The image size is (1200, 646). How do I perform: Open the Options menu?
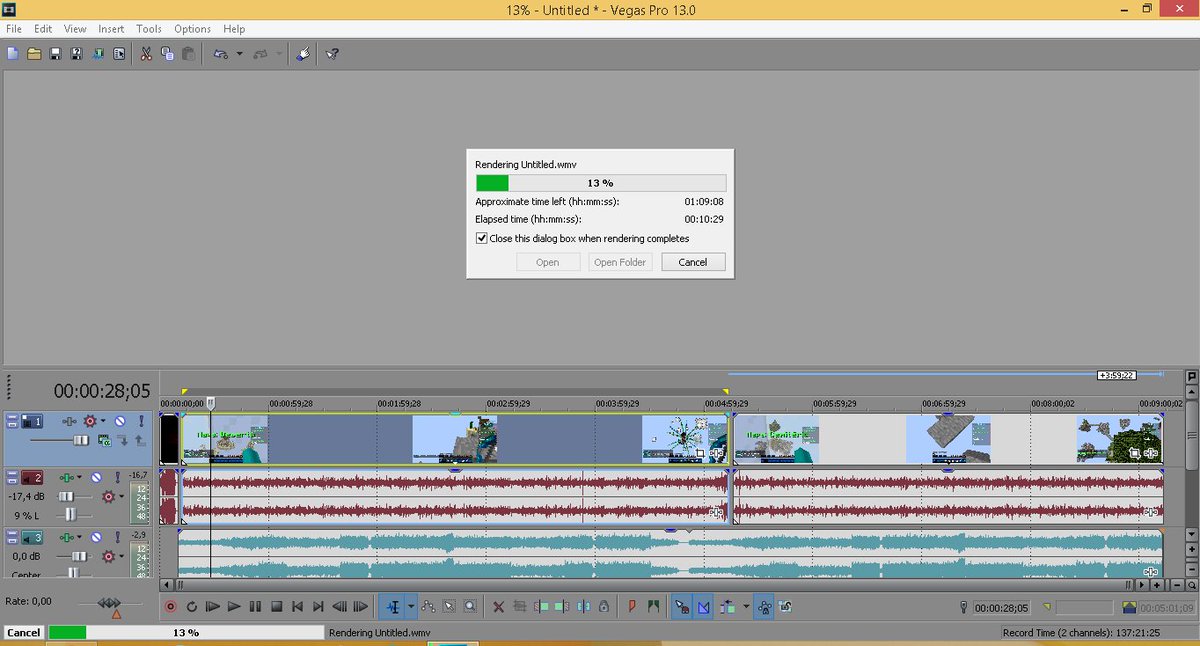pyautogui.click(x=192, y=28)
